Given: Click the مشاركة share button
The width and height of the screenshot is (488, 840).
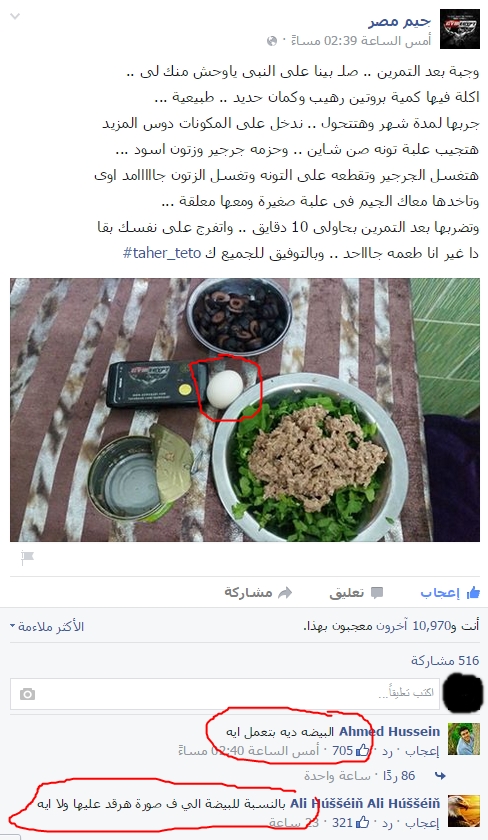Looking at the screenshot, I should (258, 592).
